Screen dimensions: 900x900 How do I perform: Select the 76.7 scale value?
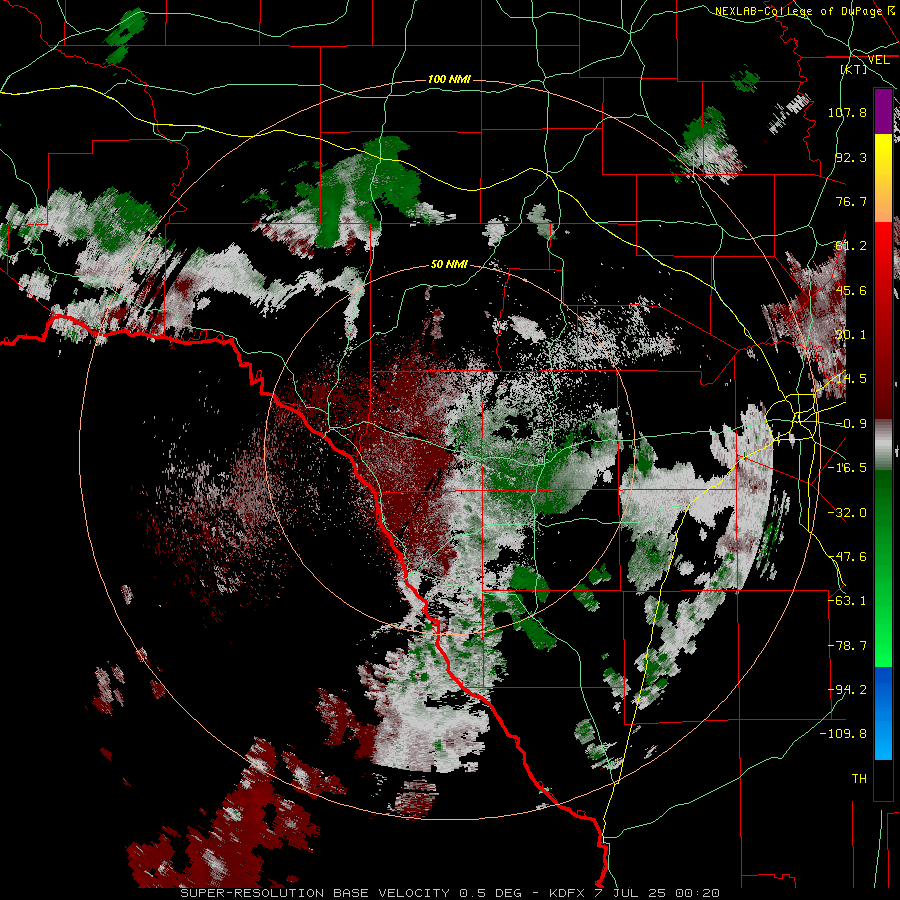tap(851, 201)
